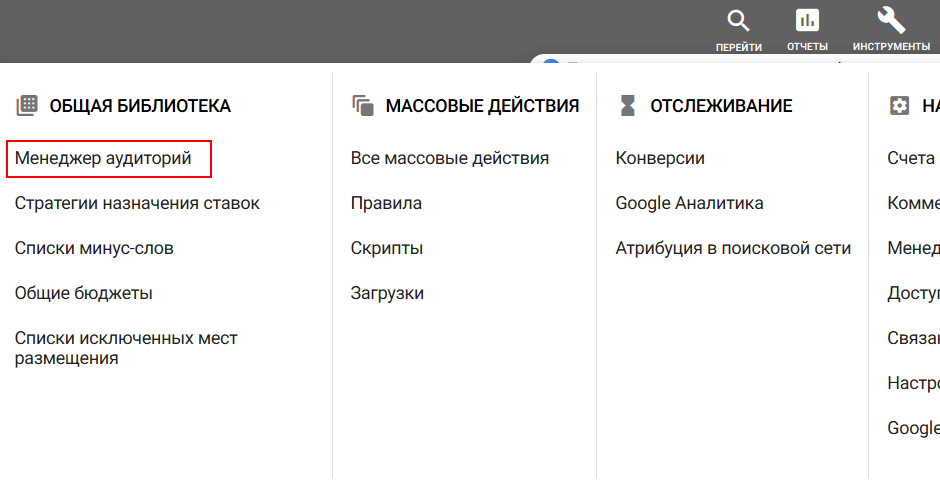
Task: Go to Общие бюджеты
Action: tap(83, 293)
